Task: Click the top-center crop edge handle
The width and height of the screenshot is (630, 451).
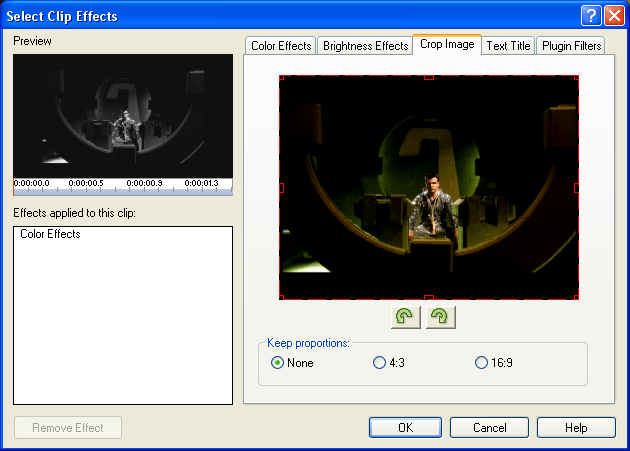Action: pos(429,77)
